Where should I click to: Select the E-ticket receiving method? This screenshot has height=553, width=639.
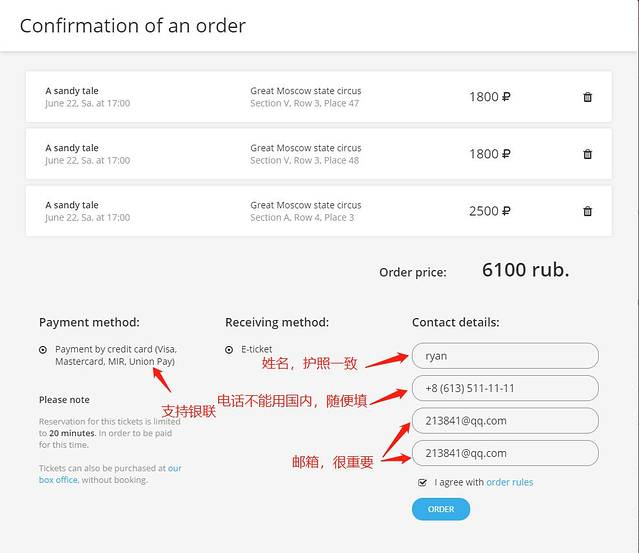click(x=229, y=350)
